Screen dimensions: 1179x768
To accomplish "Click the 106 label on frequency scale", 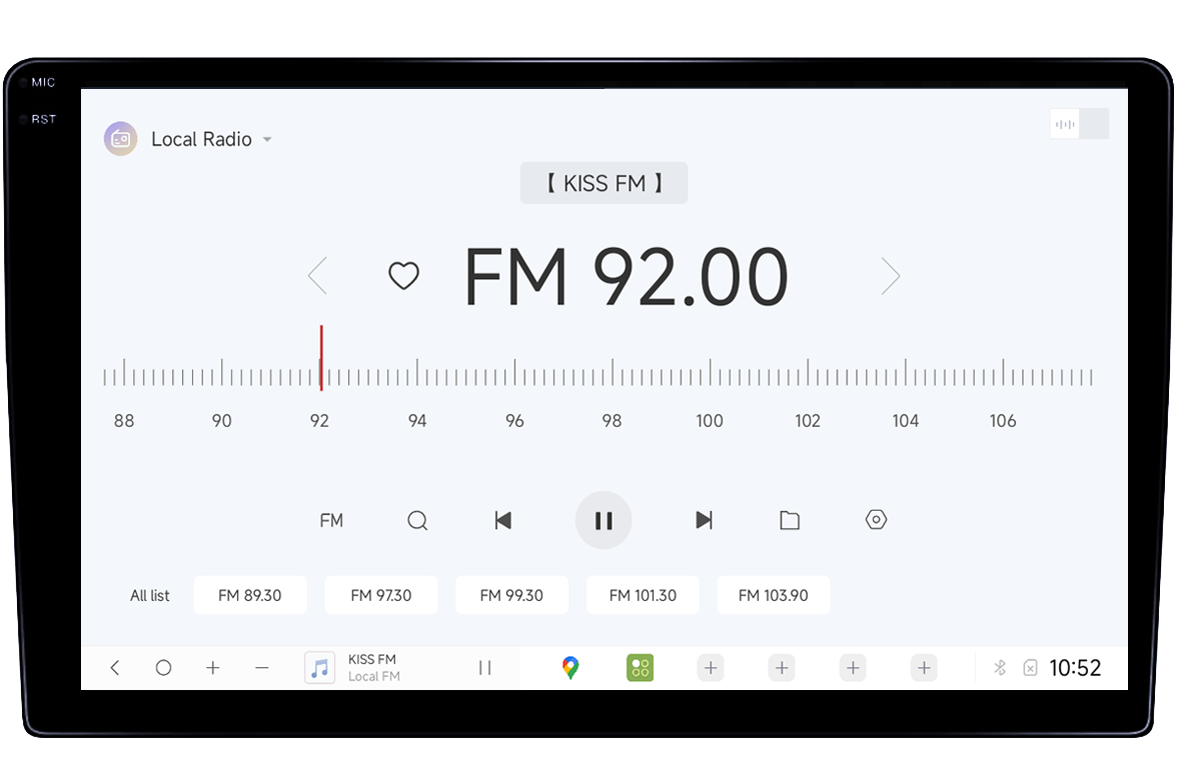I will point(1002,420).
